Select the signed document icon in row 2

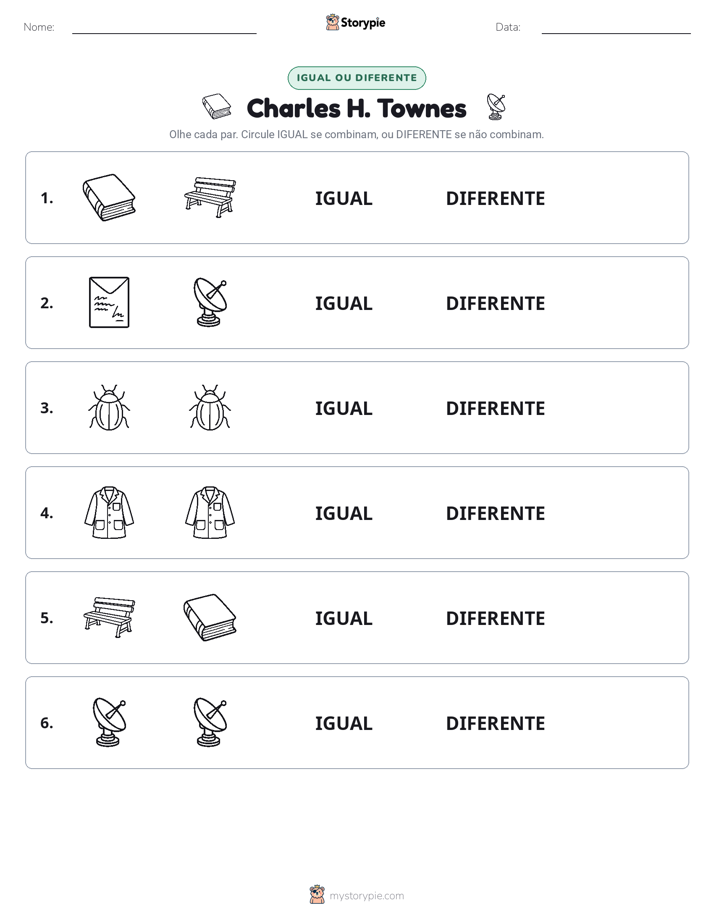109,302
